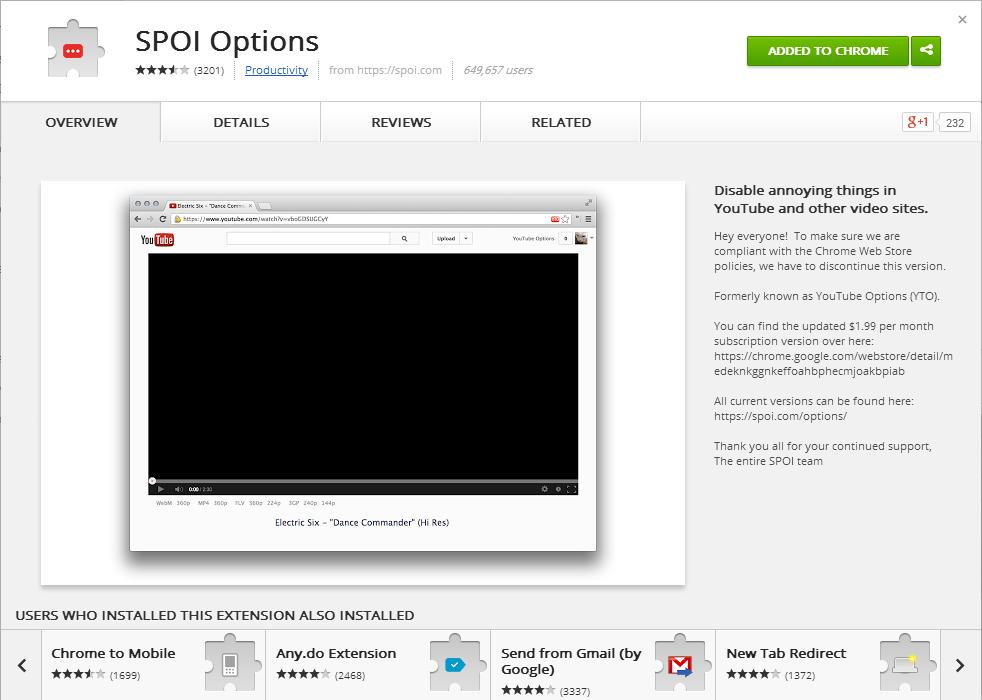Viewport: 982px width, 700px height.
Task: Click the menu icon in screenshot browser toolbar
Action: [x=589, y=219]
